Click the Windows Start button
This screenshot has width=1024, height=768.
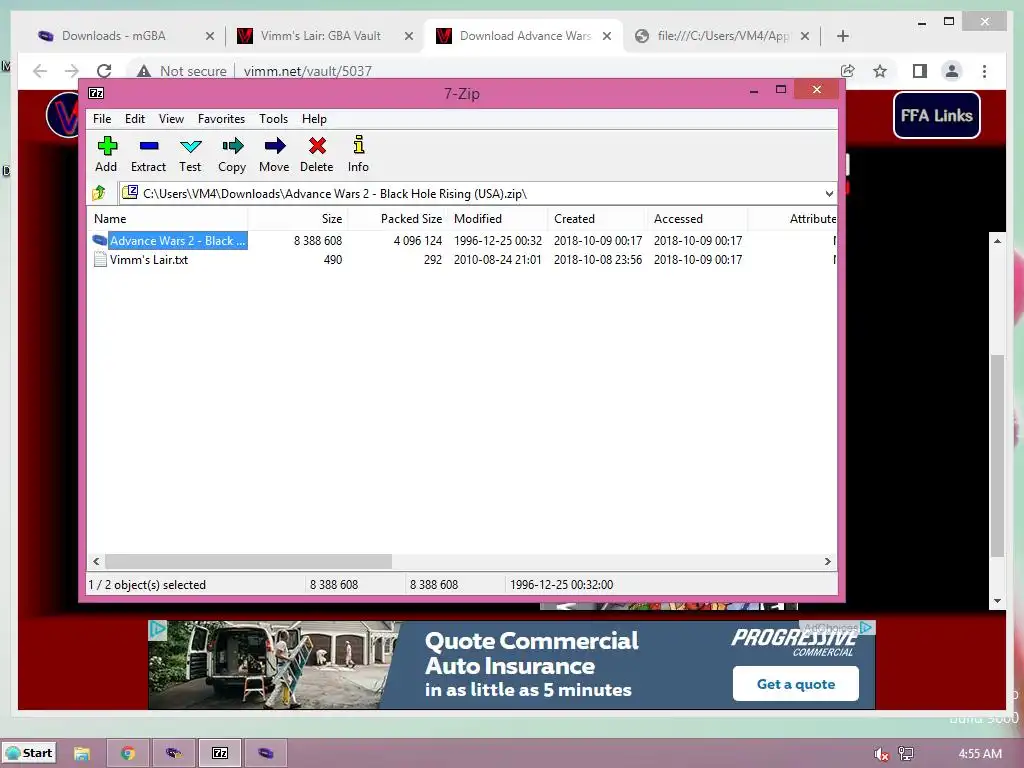click(x=29, y=753)
